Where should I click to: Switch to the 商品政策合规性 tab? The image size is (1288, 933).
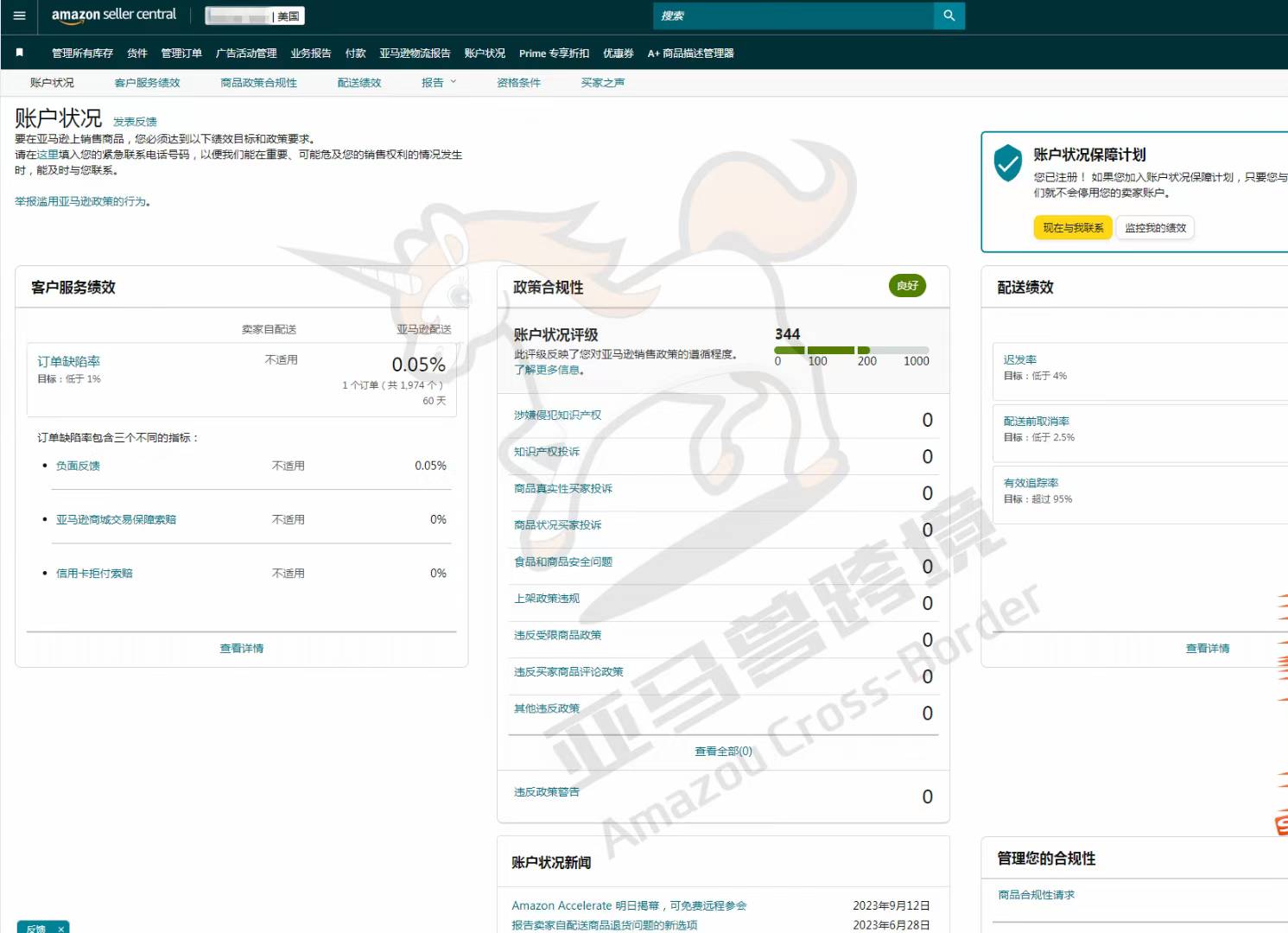click(x=258, y=83)
